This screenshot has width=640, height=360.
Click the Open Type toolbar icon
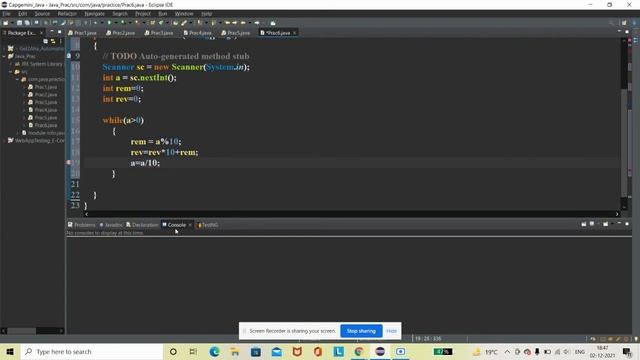click(x=176, y=23)
